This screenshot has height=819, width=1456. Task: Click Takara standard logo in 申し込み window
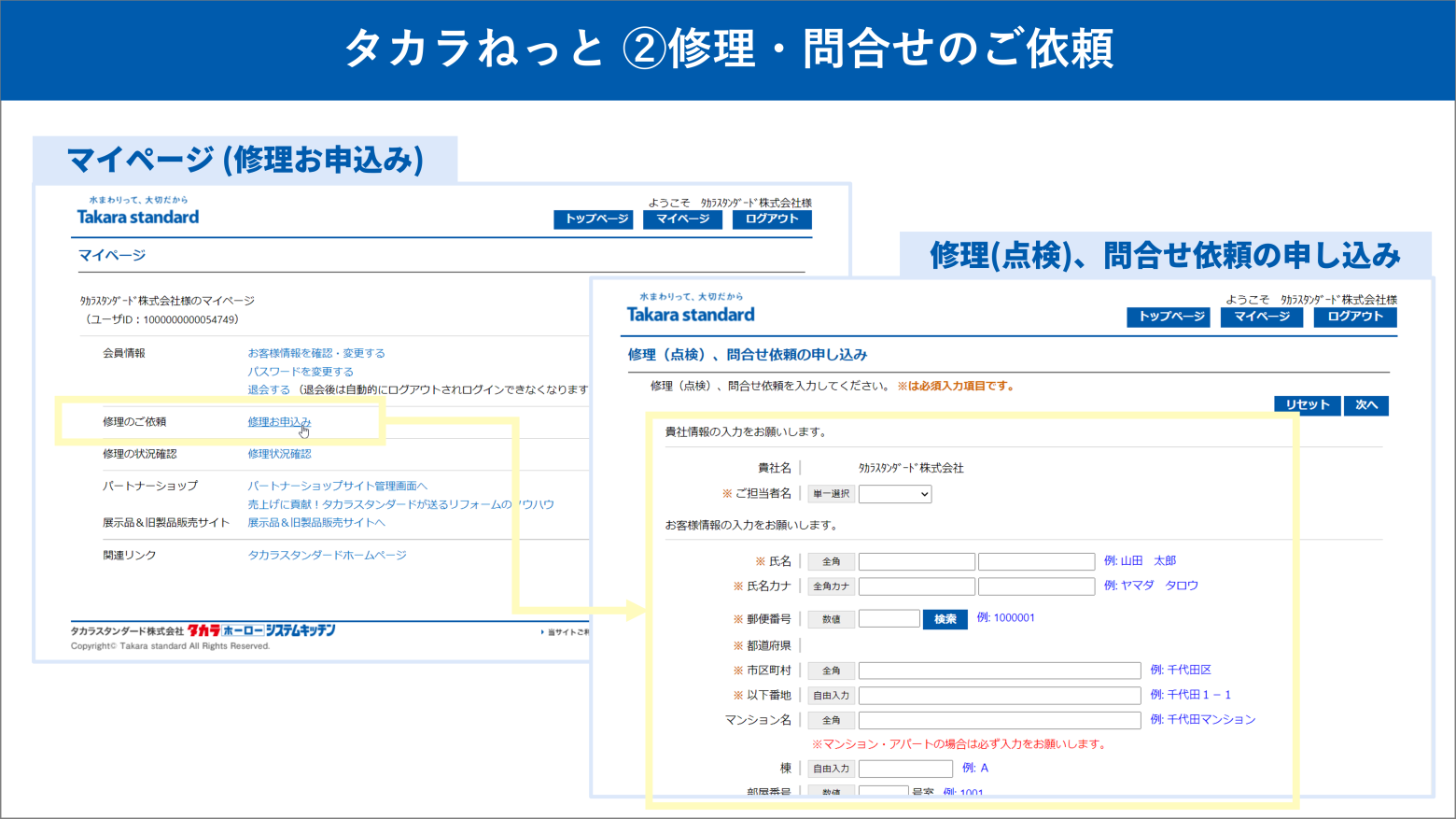pyautogui.click(x=691, y=309)
